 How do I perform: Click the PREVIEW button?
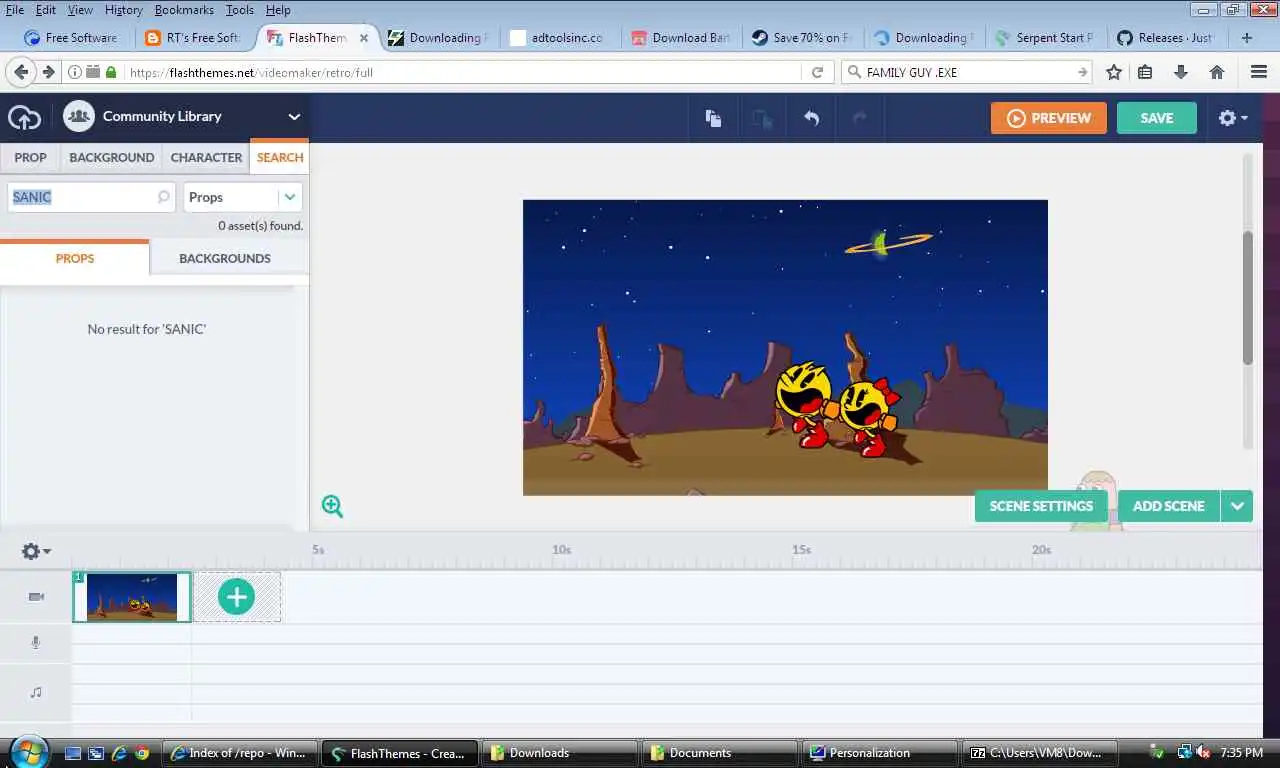click(1049, 117)
